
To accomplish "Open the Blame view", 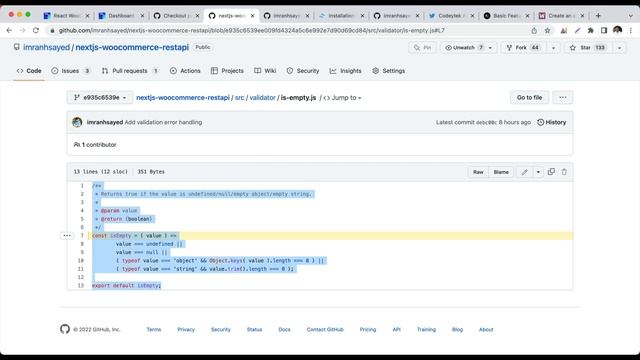I will (501, 172).
